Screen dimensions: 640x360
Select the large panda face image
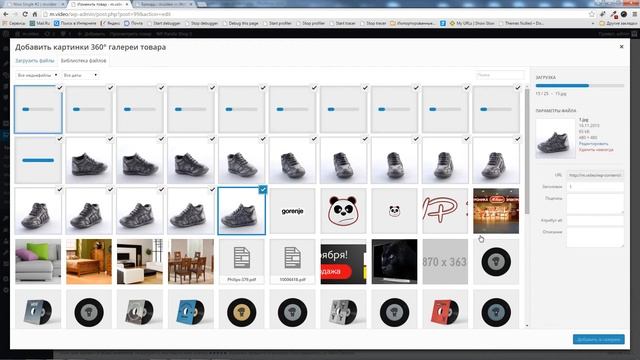point(343,211)
